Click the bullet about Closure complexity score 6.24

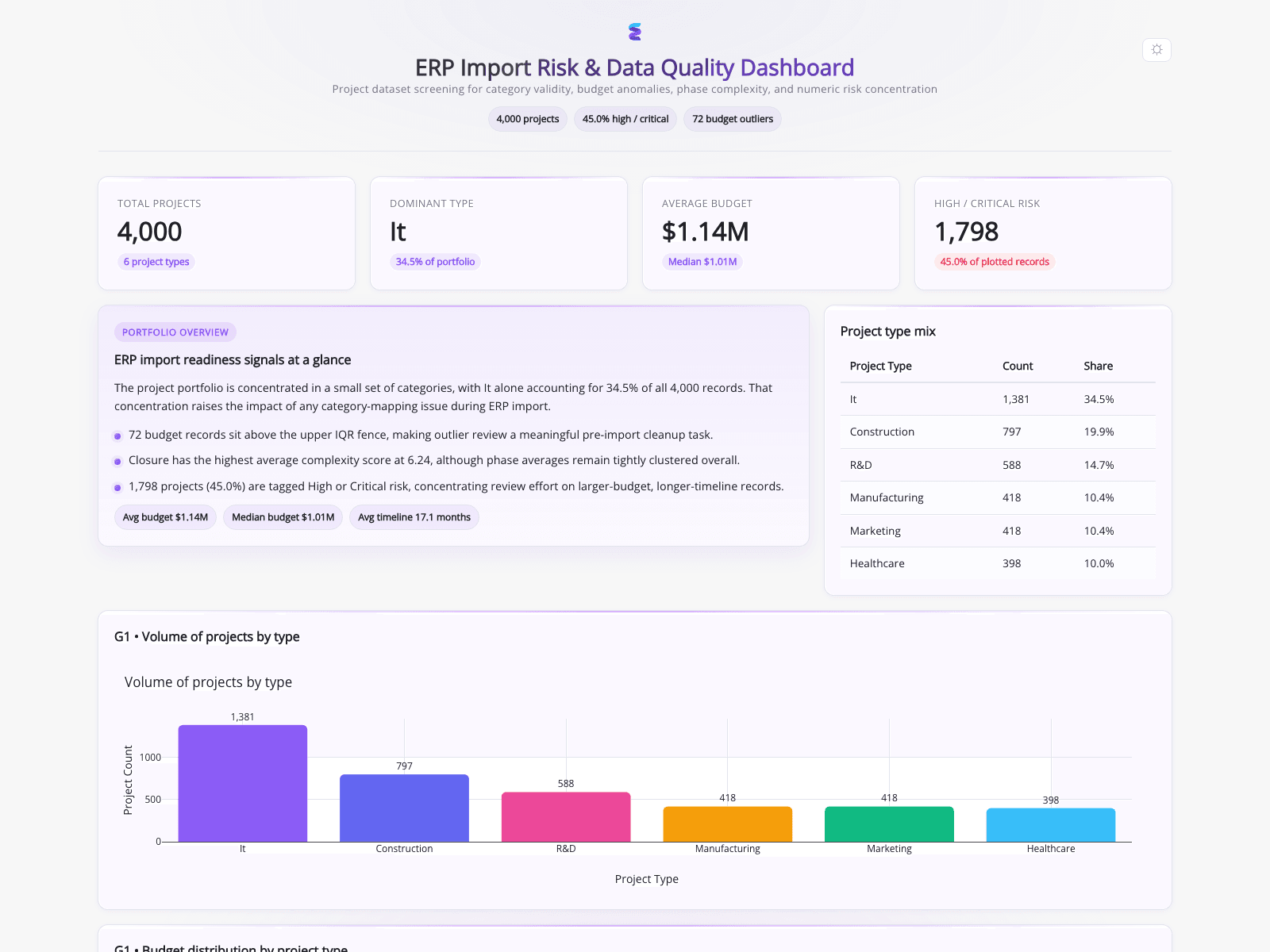434,460
